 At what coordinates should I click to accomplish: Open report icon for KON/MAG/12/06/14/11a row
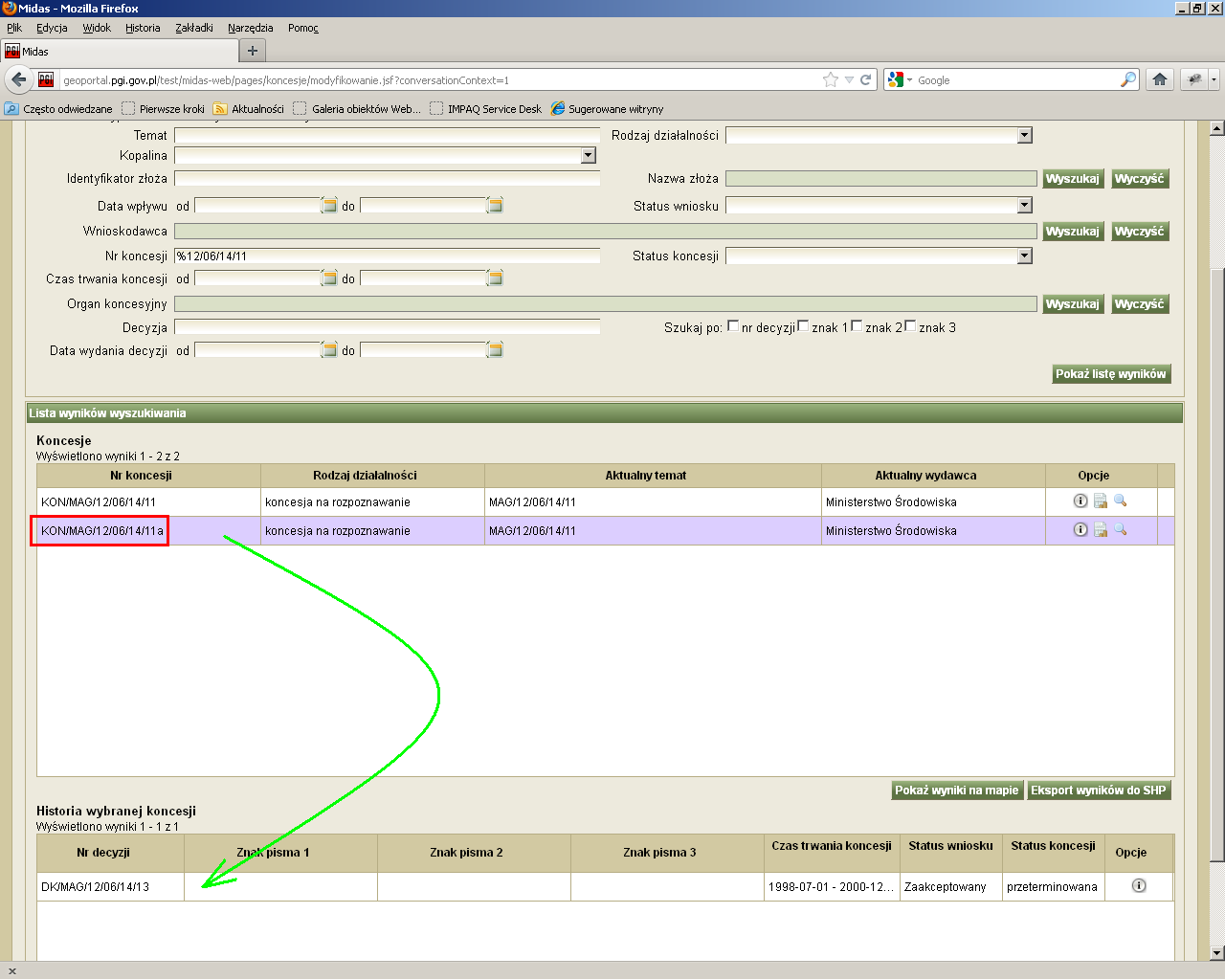1101,529
